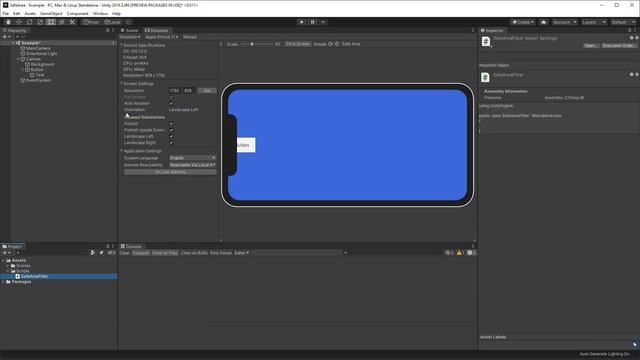
Task: Select the Rotate tool in toolbar
Action: pyautogui.click(x=29, y=22)
